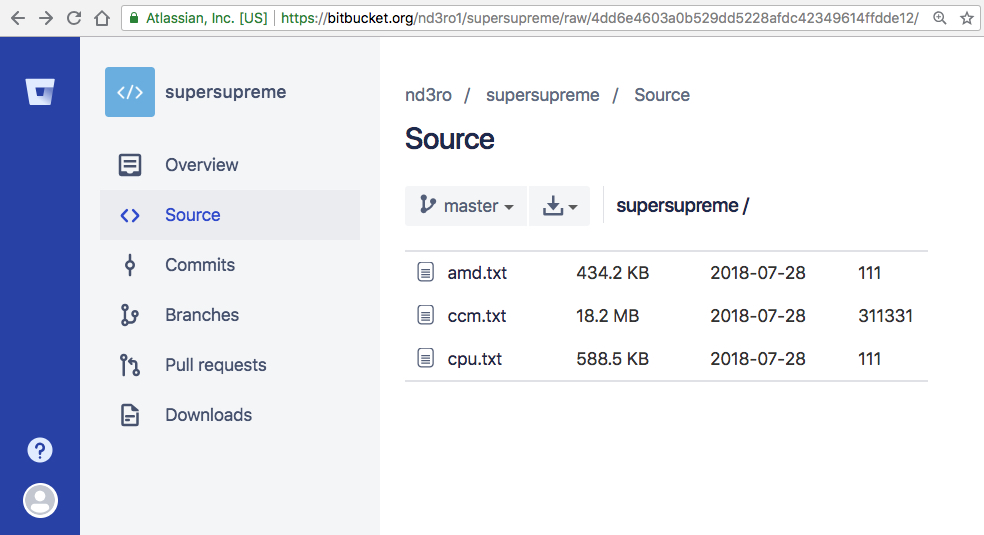Click the Branches sidebar icon
Image resolution: width=984 pixels, height=535 pixels.
point(130,315)
